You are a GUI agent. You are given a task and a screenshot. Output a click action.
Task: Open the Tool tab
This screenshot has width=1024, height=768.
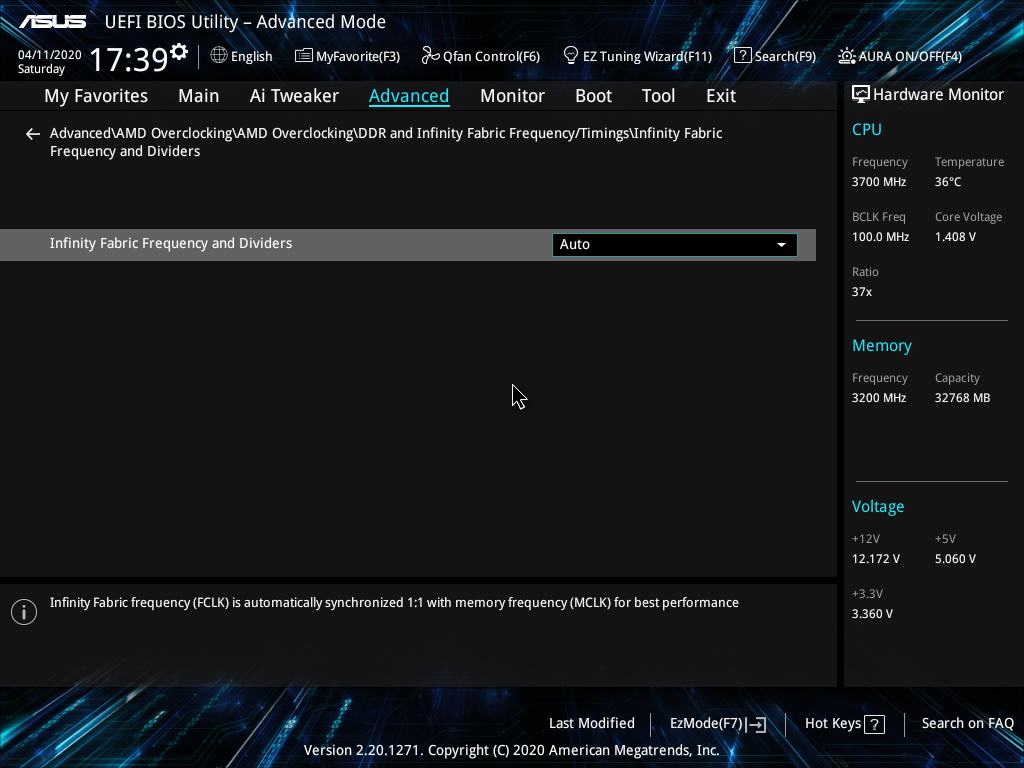tap(658, 96)
